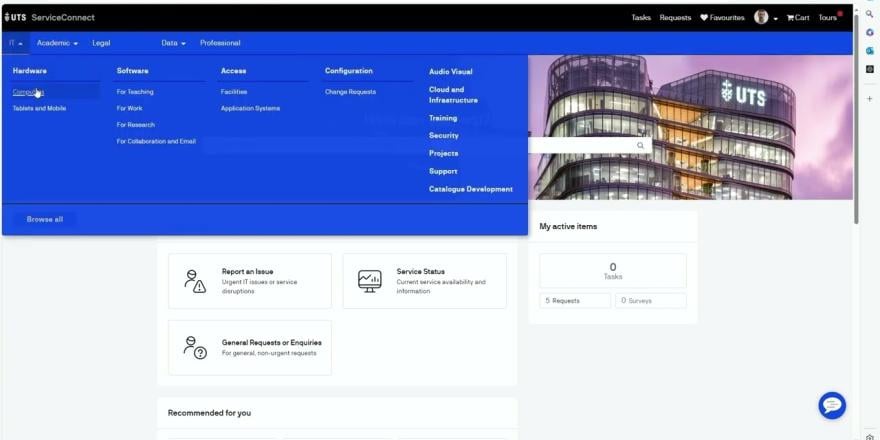The height and width of the screenshot is (440, 880).
Task: Select Tablets and Mobile under Hardware
Action: pyautogui.click(x=39, y=108)
